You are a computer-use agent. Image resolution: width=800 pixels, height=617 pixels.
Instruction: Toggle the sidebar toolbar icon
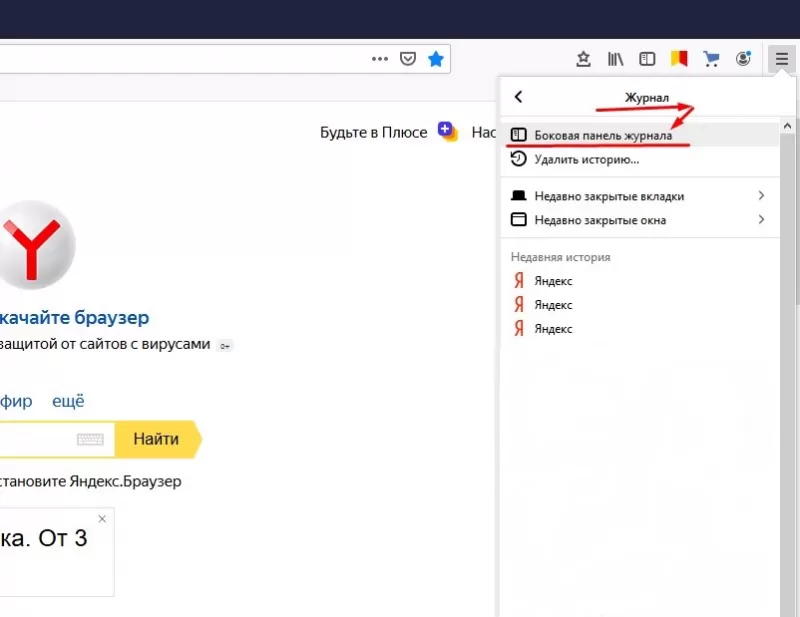coord(647,59)
